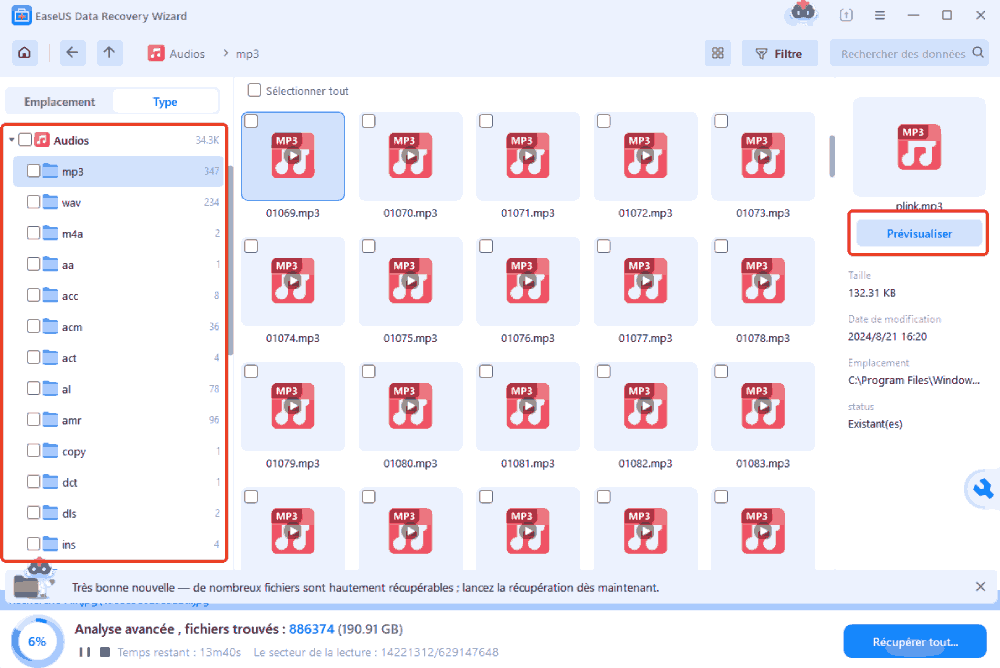Select the acm folder in tree
Image resolution: width=1000 pixels, height=668 pixels.
coord(118,327)
